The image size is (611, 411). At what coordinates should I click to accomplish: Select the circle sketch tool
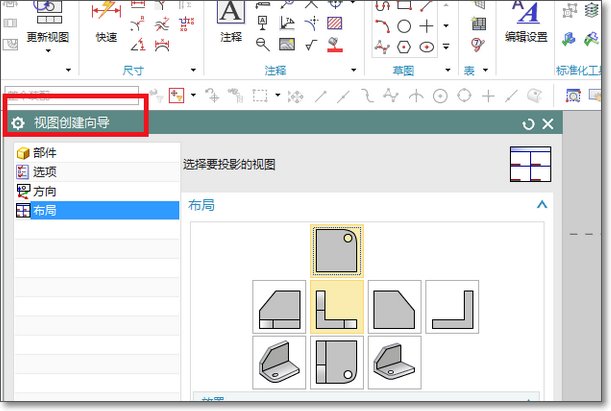pos(404,26)
